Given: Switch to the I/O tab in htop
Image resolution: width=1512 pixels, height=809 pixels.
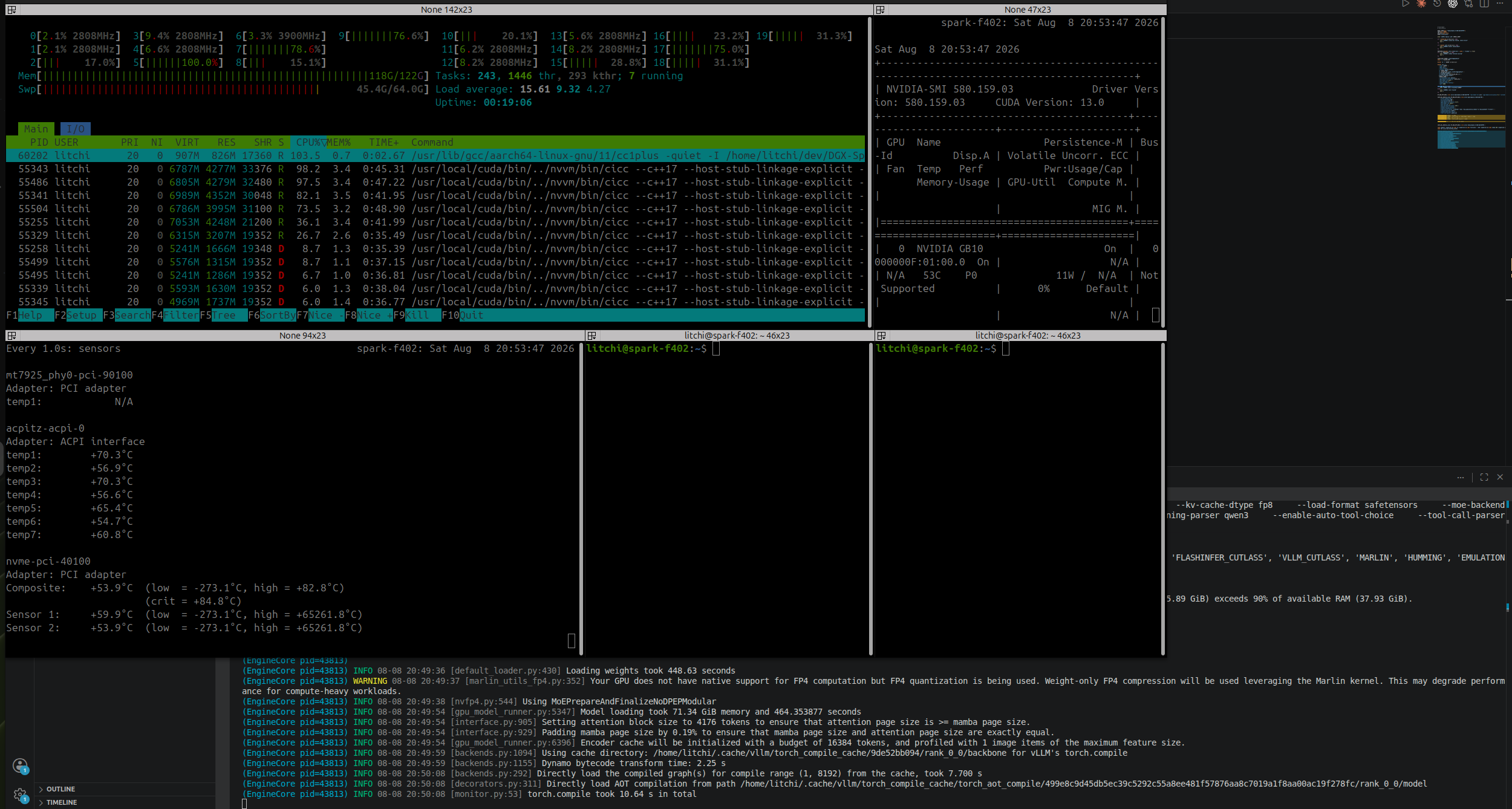Looking at the screenshot, I should 76,129.
